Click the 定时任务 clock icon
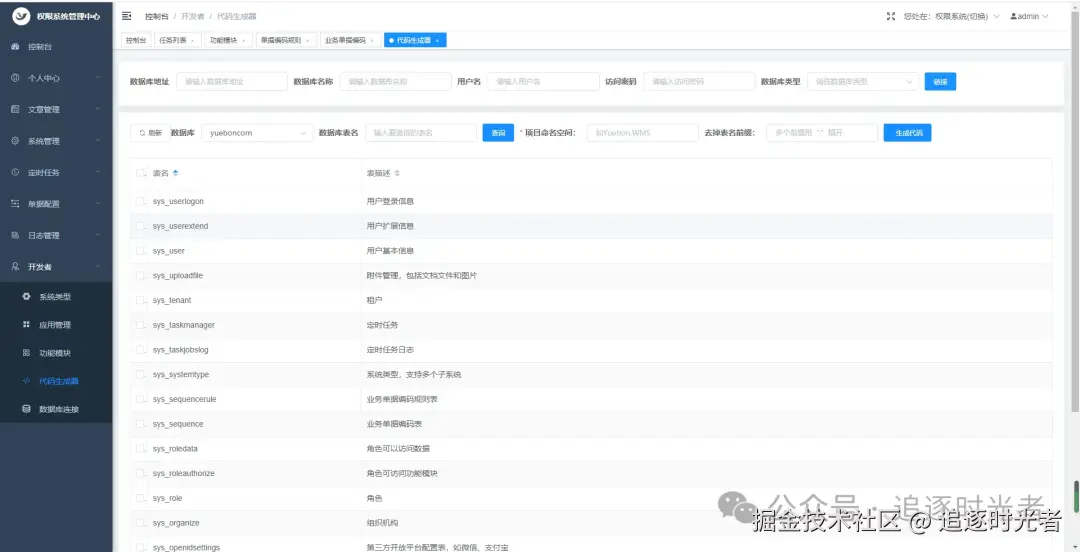Image resolution: width=1080 pixels, height=552 pixels. coord(15,172)
